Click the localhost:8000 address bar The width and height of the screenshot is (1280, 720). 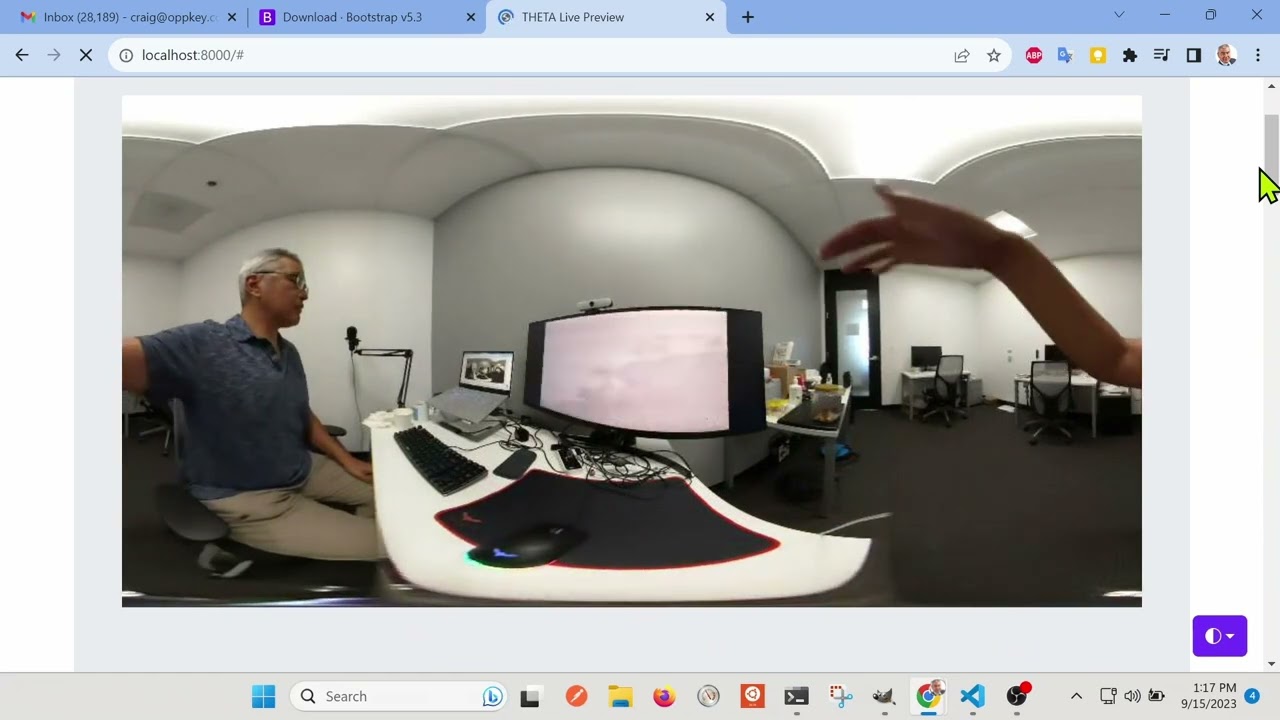(500, 55)
